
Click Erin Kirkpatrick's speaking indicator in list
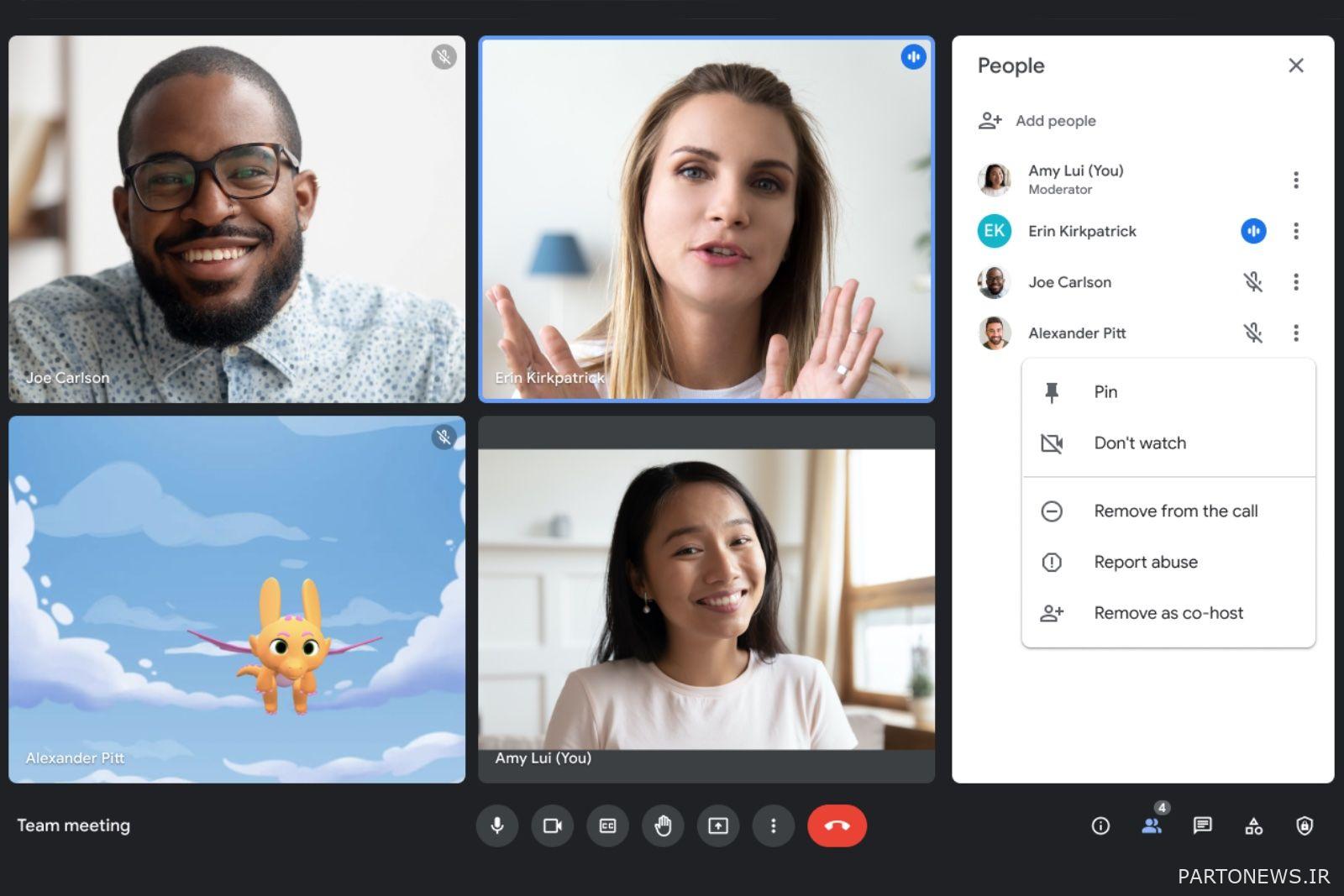pos(1253,231)
